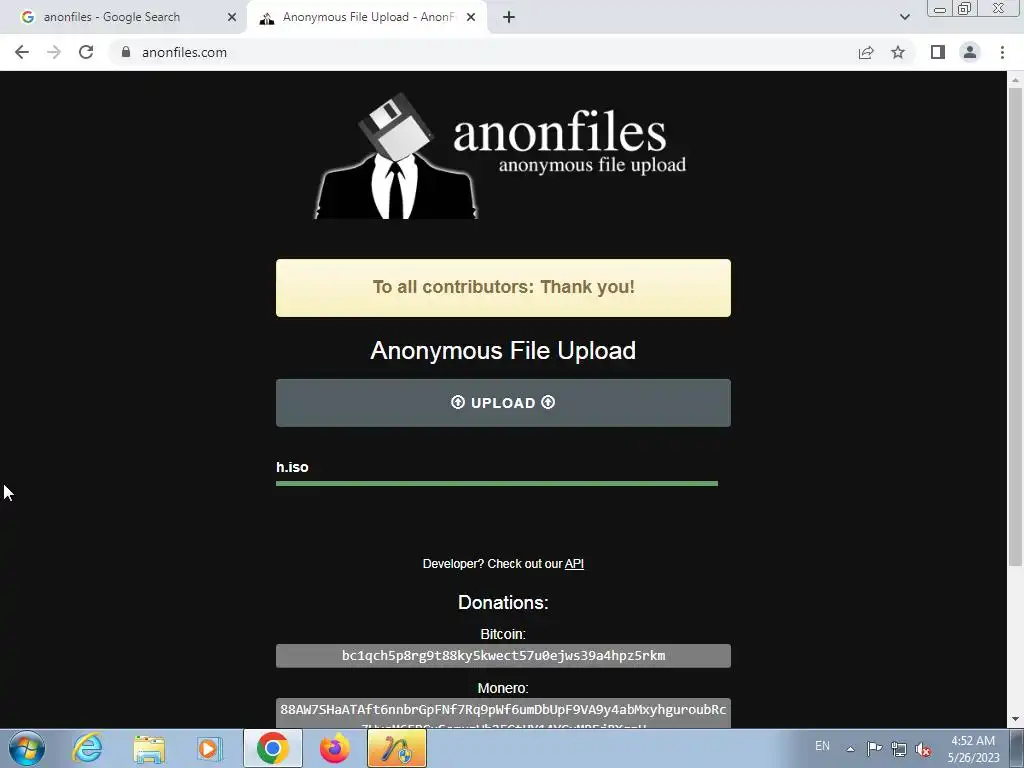Screen dimensions: 1024x768
Task: Show hidden system tray icons
Action: tap(850, 749)
